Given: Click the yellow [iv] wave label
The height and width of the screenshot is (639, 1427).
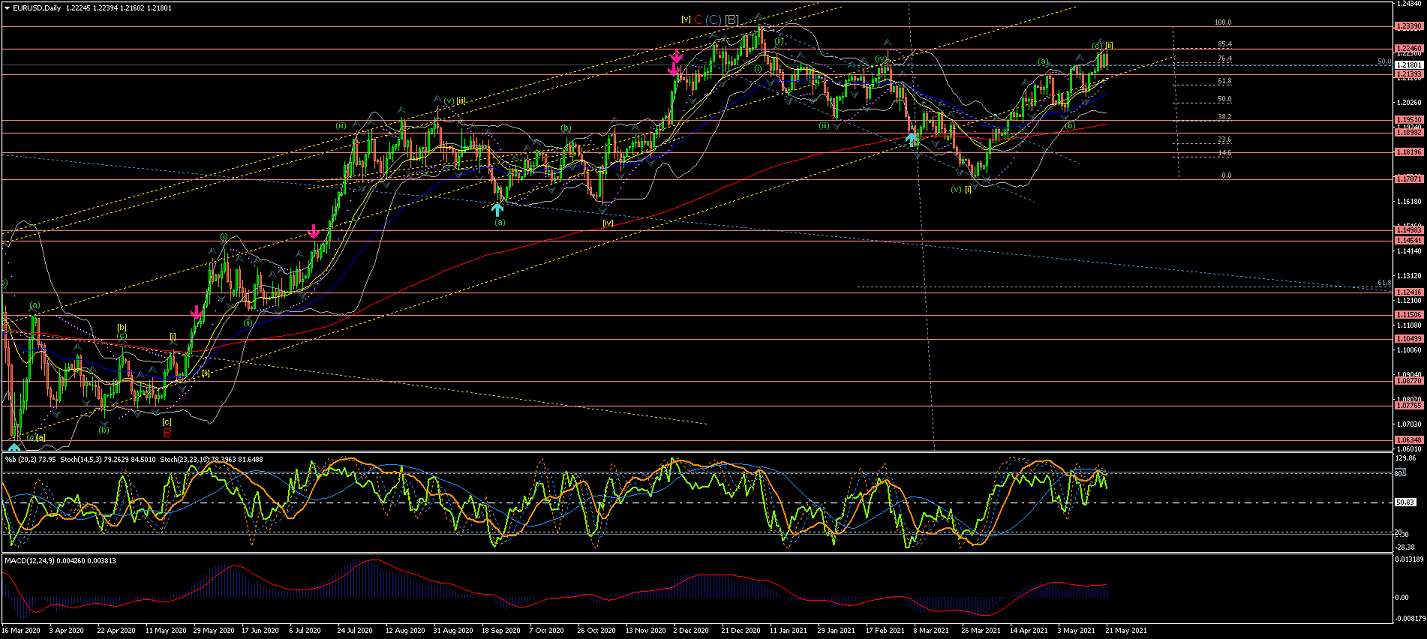Looking at the screenshot, I should (607, 223).
